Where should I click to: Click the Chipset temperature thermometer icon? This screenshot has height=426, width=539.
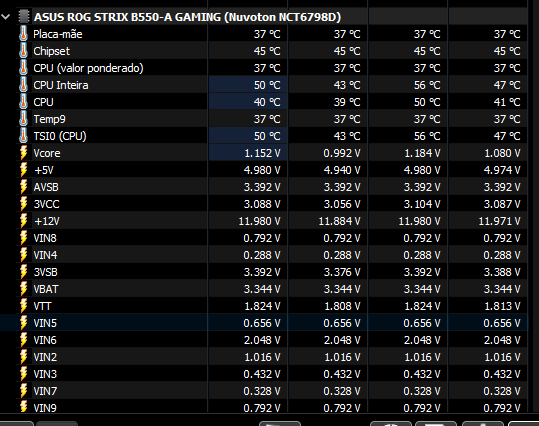(23, 51)
